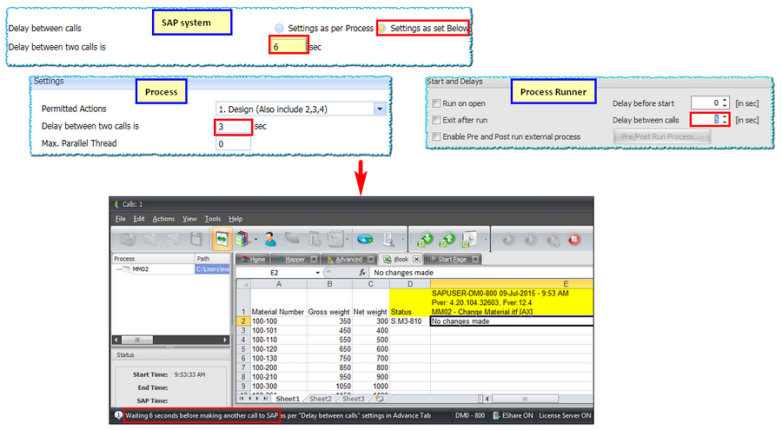Image resolution: width=782 pixels, height=430 pixels.
Task: Click the License Server ON status indicator
Action: [565, 415]
